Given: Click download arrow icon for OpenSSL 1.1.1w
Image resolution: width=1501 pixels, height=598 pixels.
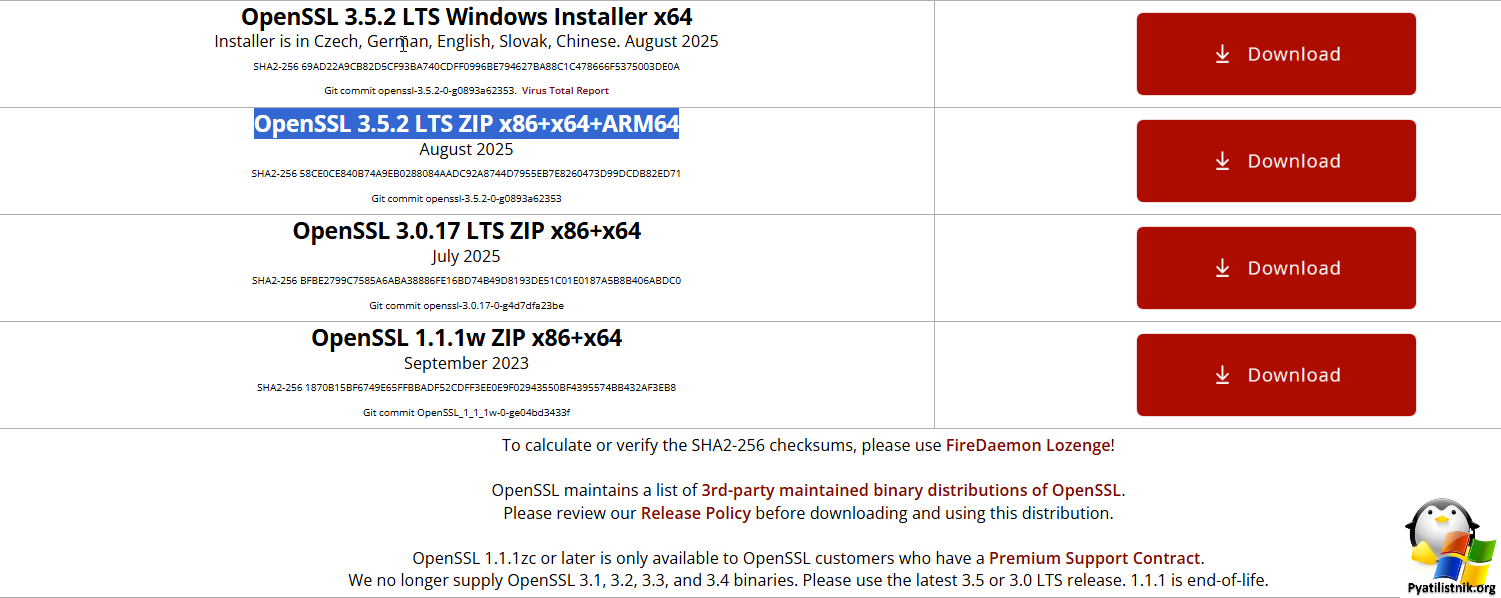Looking at the screenshot, I should click(x=1222, y=375).
